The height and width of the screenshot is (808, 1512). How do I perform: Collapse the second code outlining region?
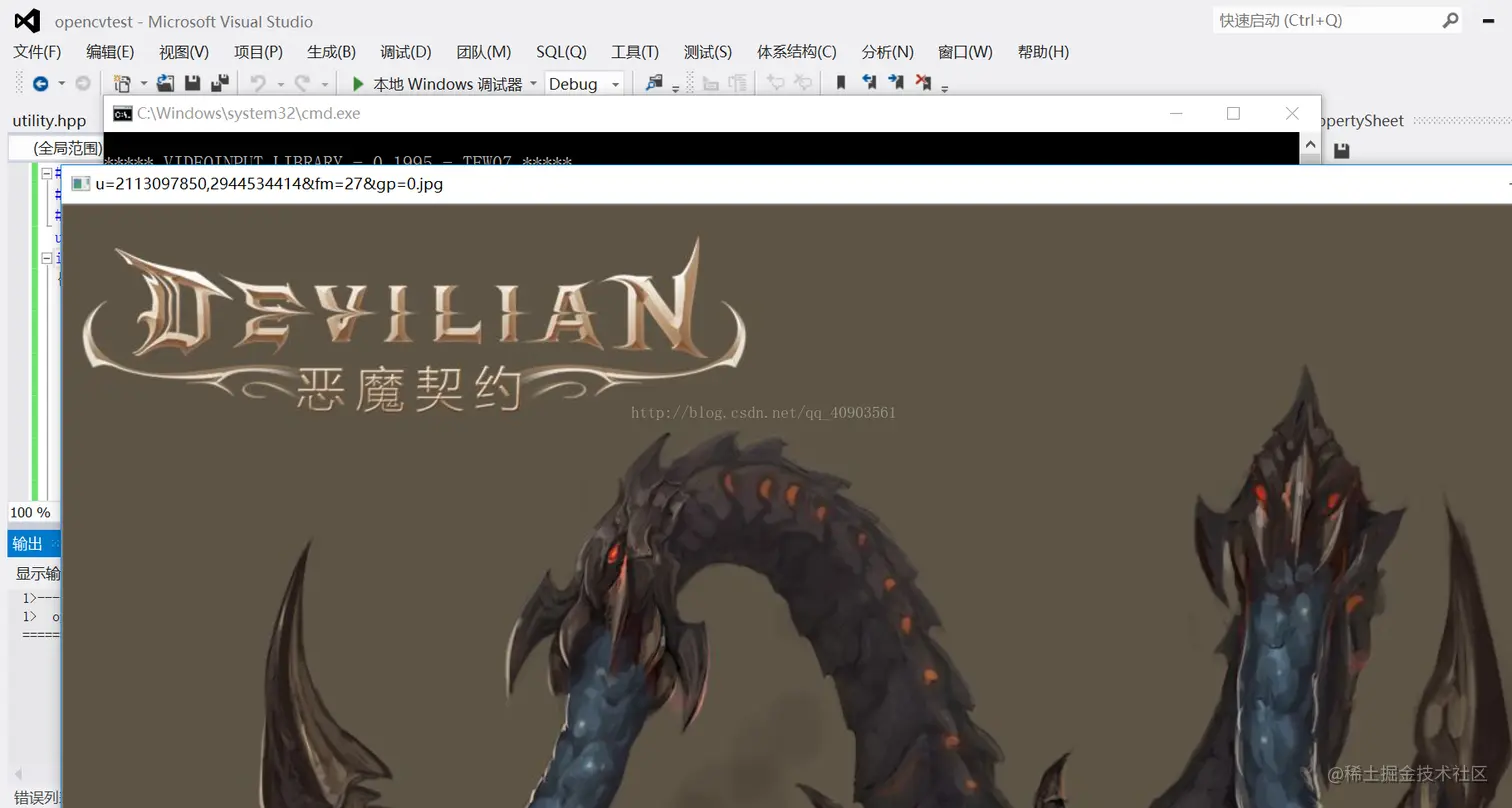46,258
